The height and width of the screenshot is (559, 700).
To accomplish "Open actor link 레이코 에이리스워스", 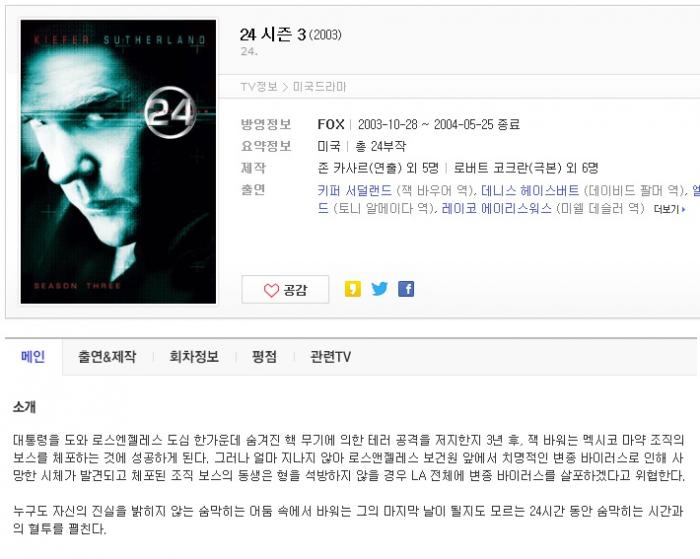I will (496, 209).
